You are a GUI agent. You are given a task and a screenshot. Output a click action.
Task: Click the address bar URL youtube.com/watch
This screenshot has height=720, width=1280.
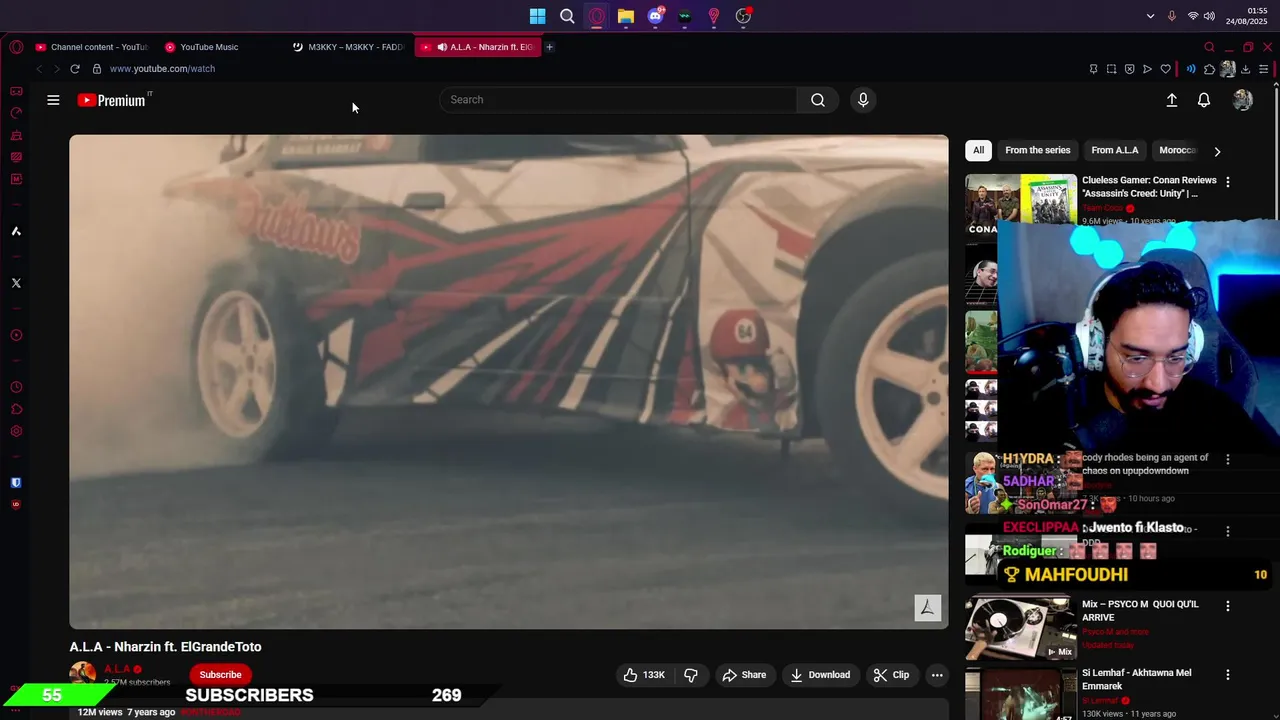click(x=162, y=69)
